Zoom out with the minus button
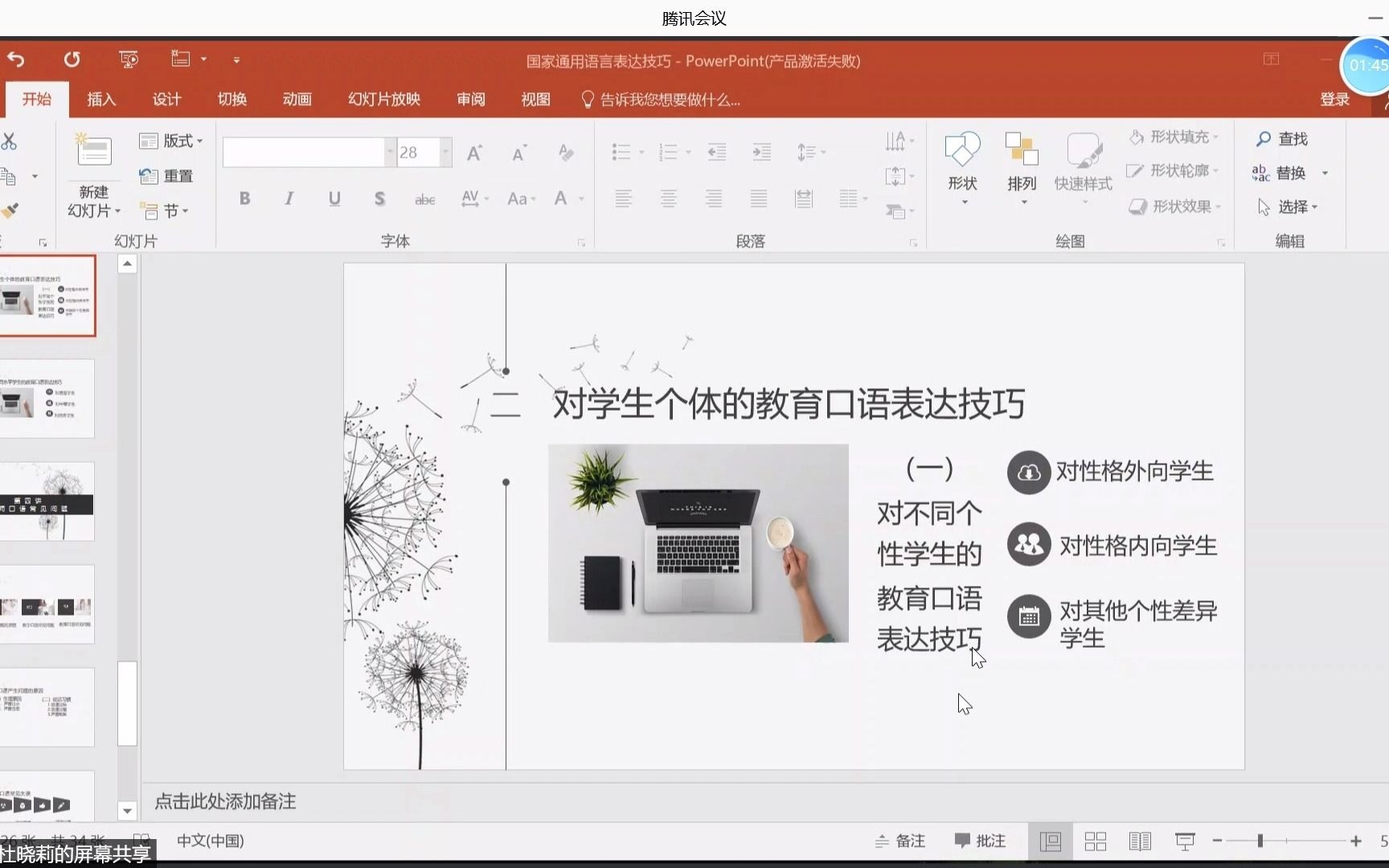Viewport: 1389px width, 868px height. pos(1217,841)
